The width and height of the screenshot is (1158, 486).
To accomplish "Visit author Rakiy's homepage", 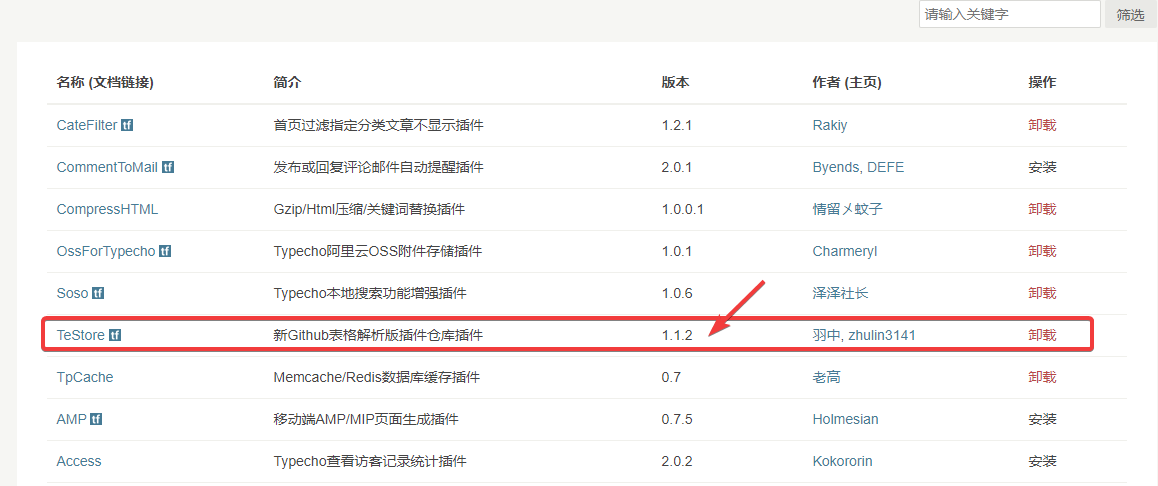I will click(829, 126).
